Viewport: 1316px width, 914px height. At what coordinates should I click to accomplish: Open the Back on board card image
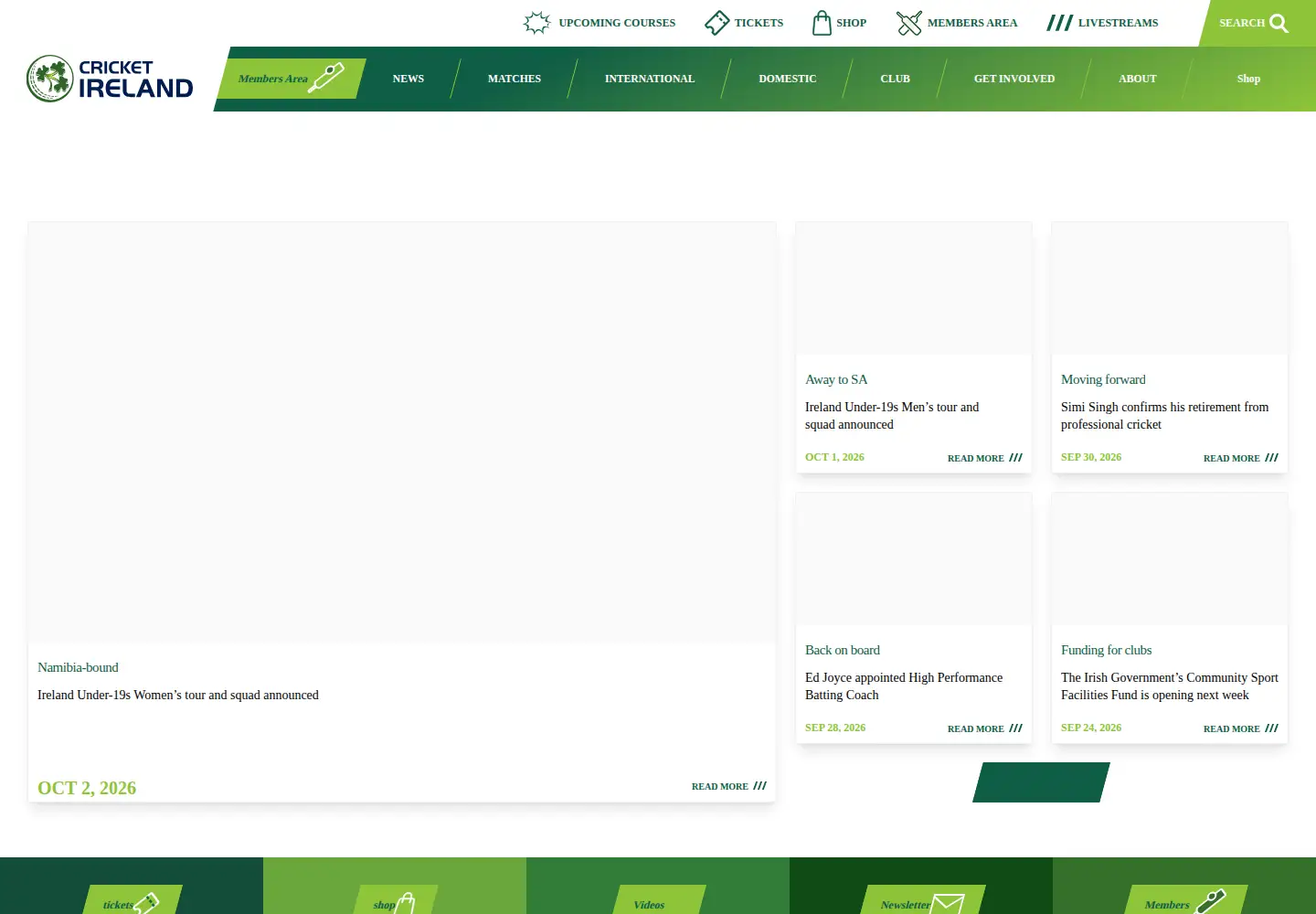[914, 558]
